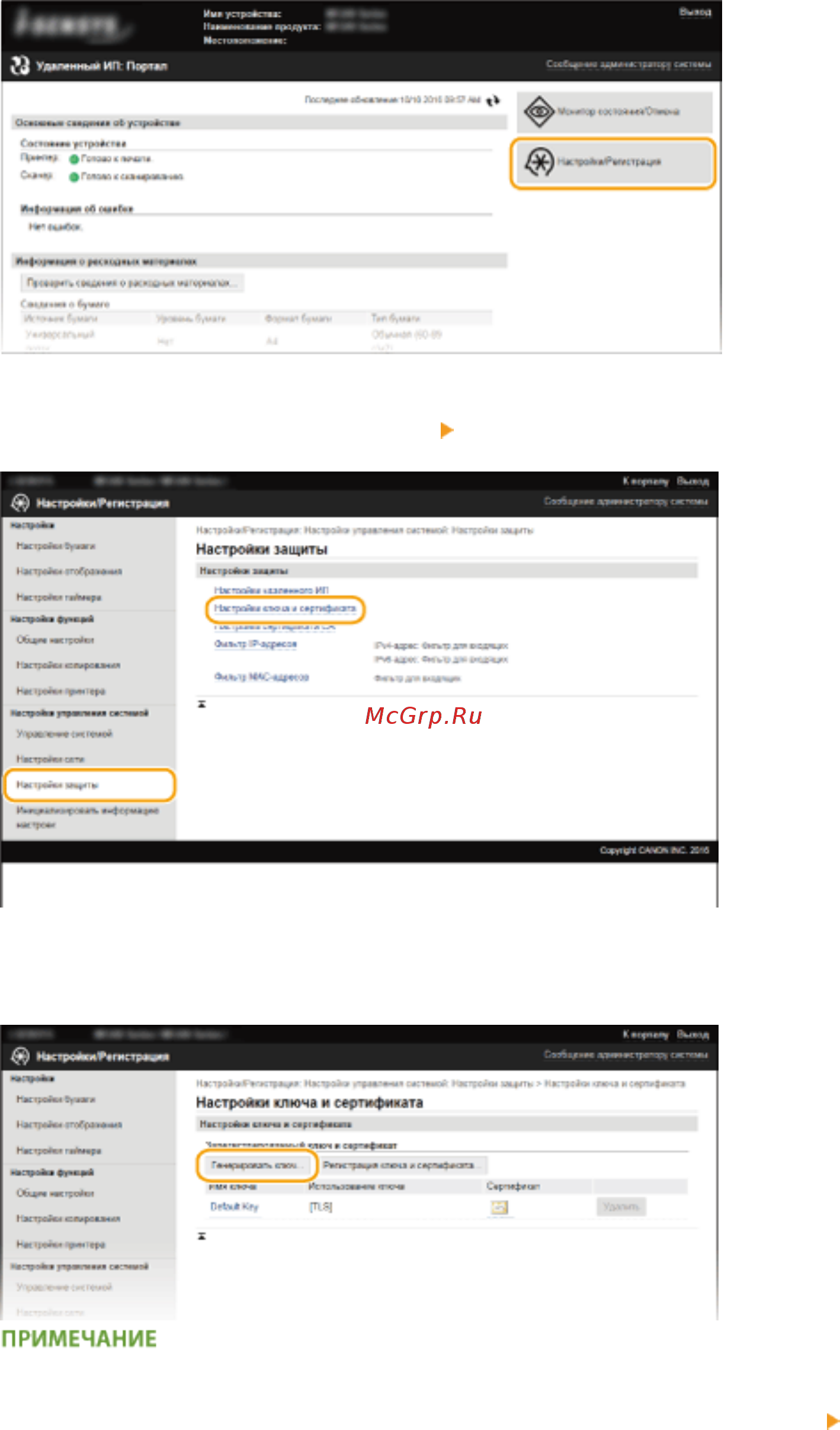Click the Удаленный ИП: Портал logo icon

(x=20, y=66)
